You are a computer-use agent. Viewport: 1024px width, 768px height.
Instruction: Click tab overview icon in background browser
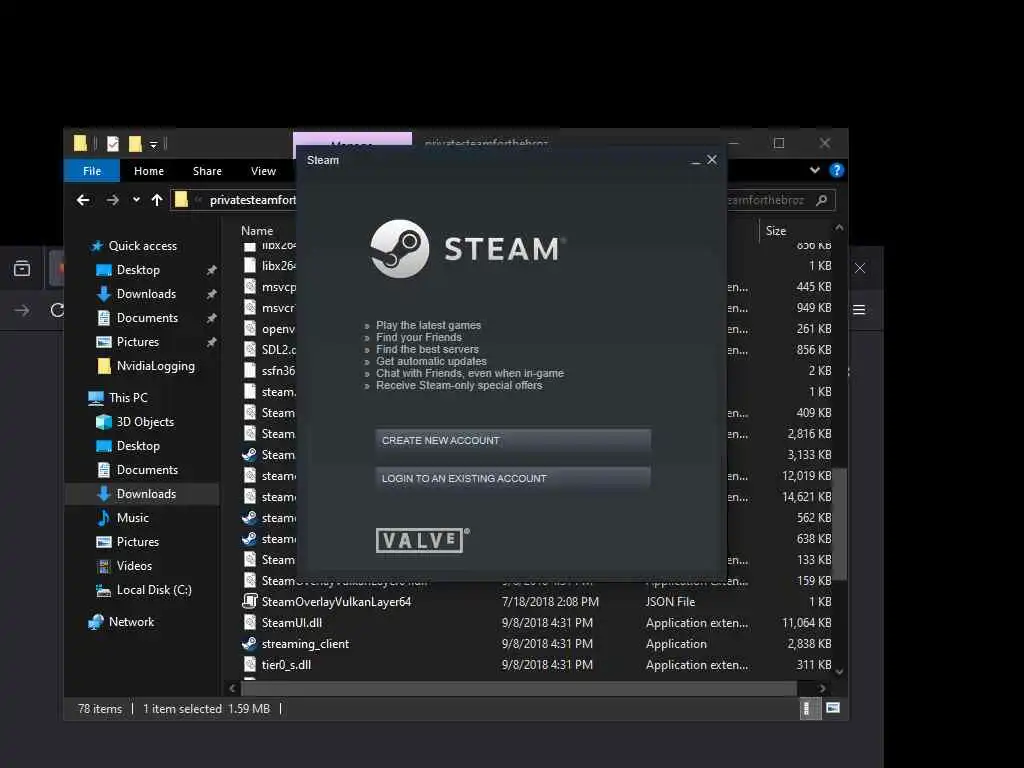(x=22, y=268)
